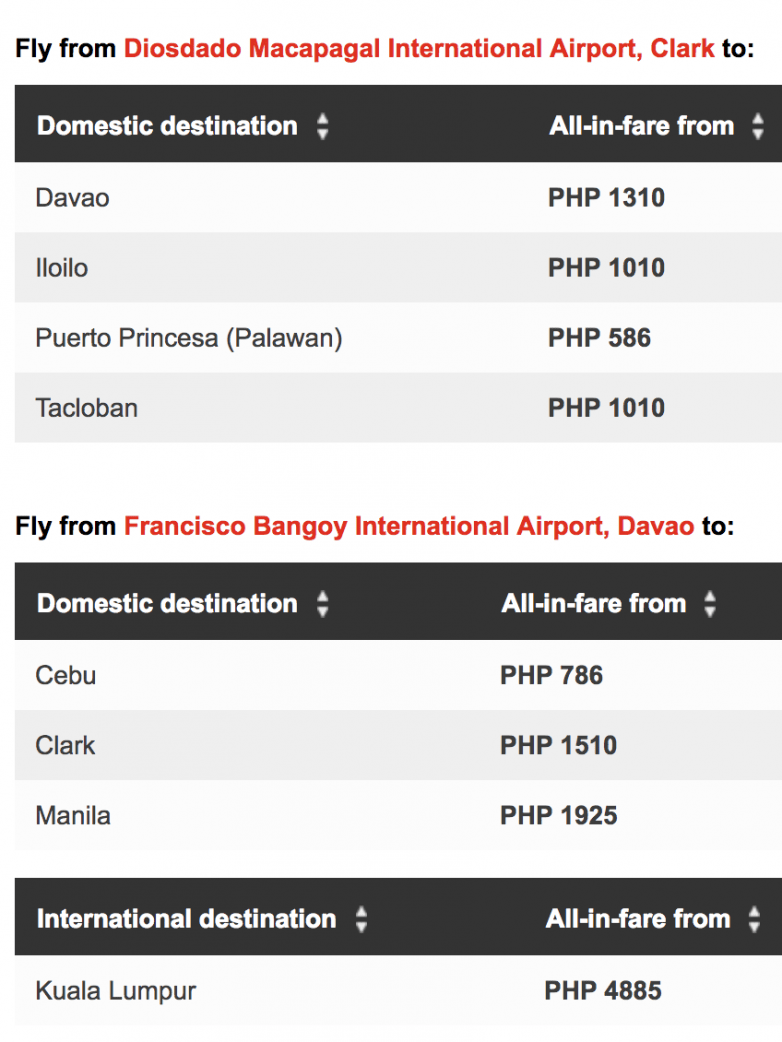The width and height of the screenshot is (782, 1042).
Task: Open Francisco Bangoy International Airport, Davao link
Action: pos(408,526)
